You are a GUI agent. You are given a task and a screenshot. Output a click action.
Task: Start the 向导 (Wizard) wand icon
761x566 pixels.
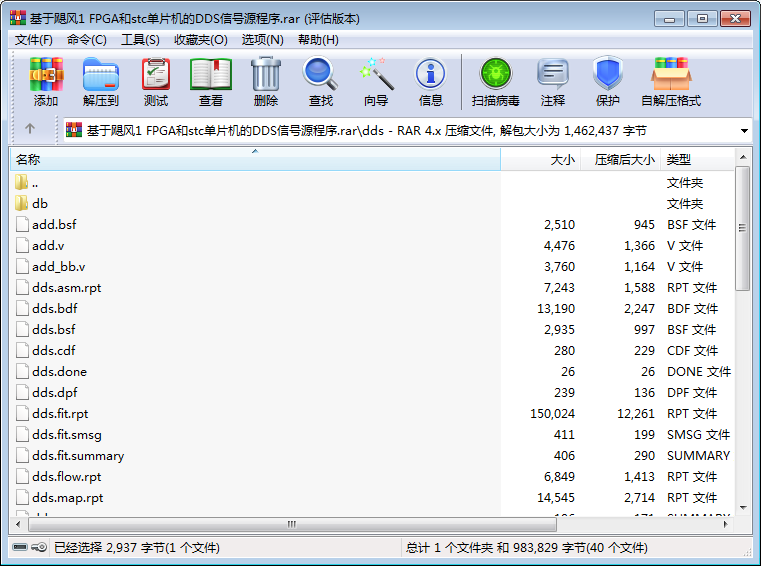(376, 82)
